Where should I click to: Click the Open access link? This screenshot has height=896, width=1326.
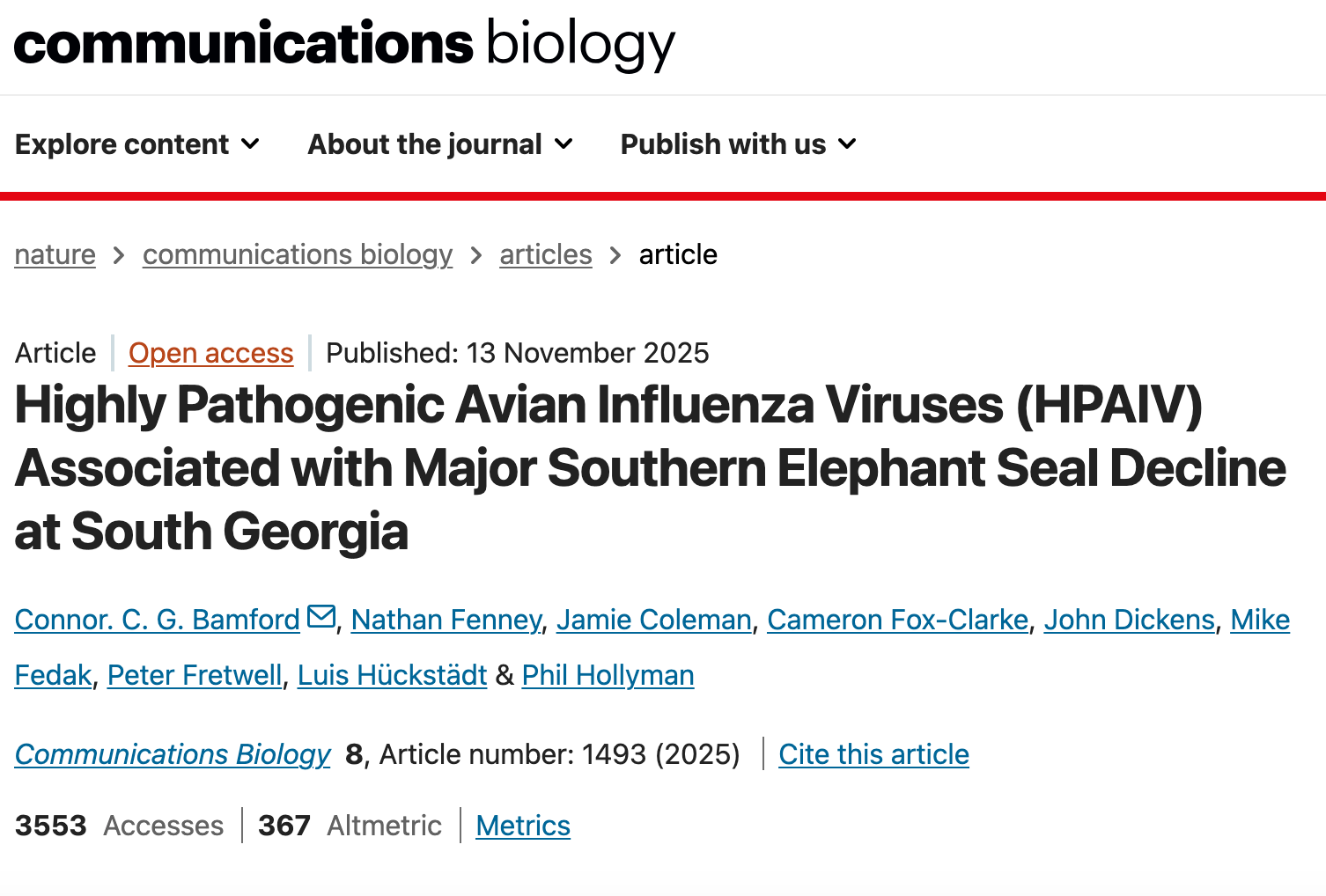click(x=210, y=353)
